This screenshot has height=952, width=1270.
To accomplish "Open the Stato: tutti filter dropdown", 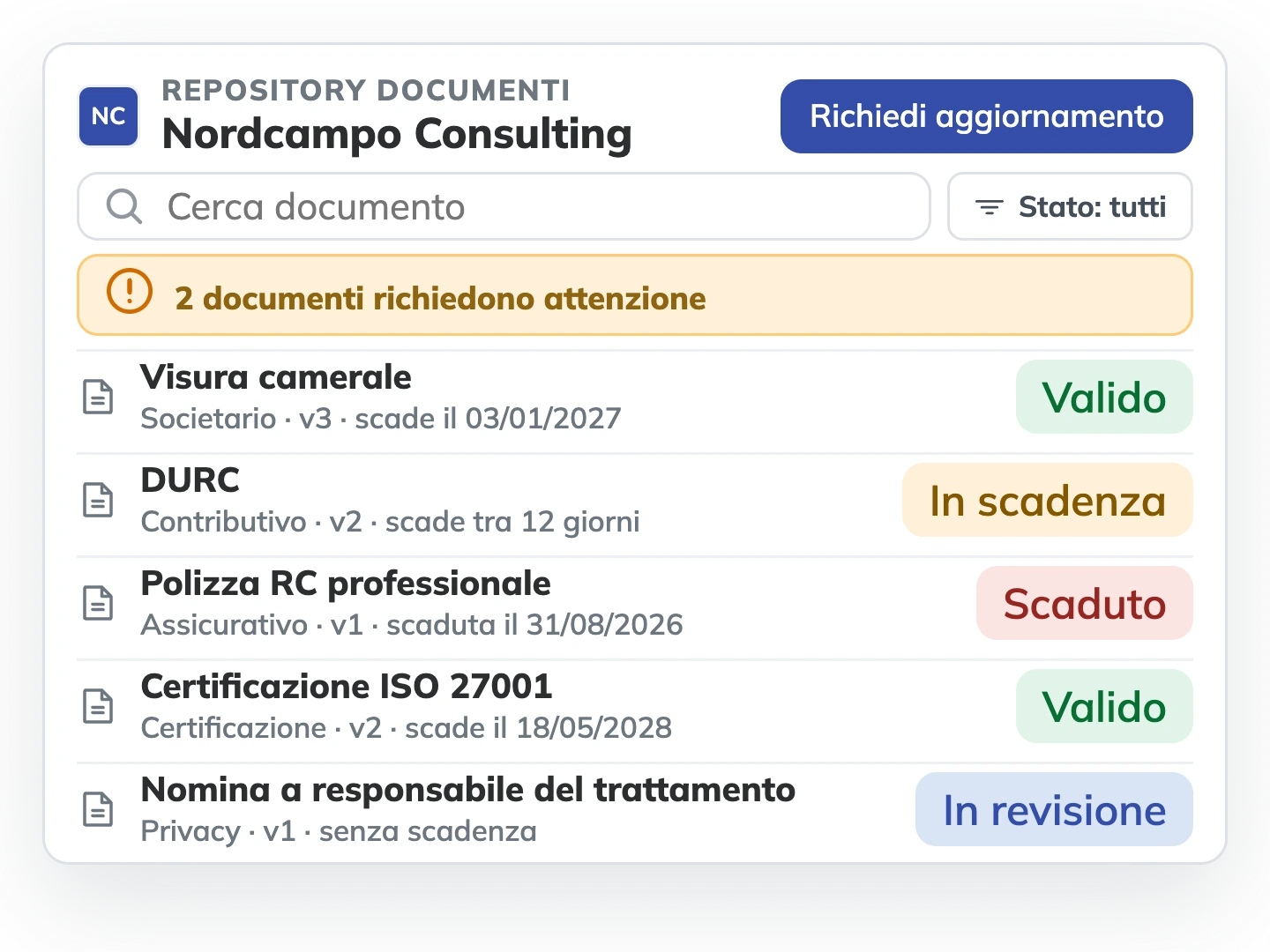I will click(1070, 206).
